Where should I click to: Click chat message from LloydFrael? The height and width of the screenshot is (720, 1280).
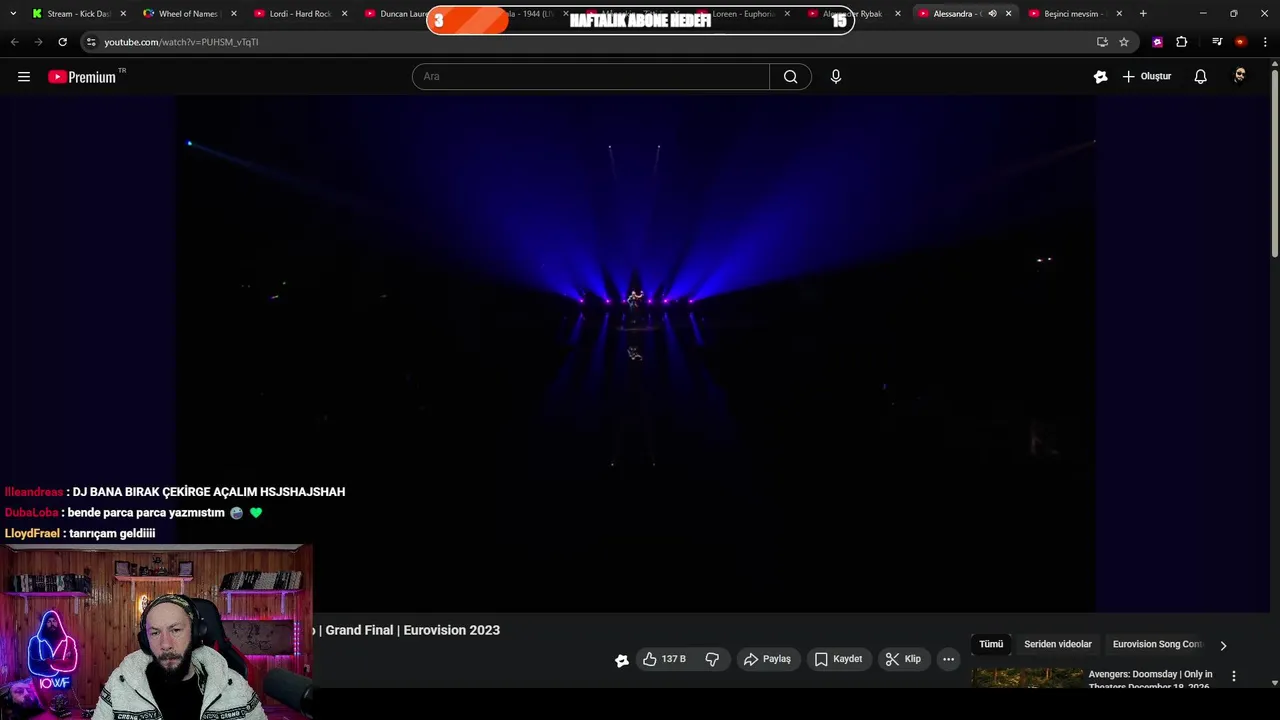80,534
